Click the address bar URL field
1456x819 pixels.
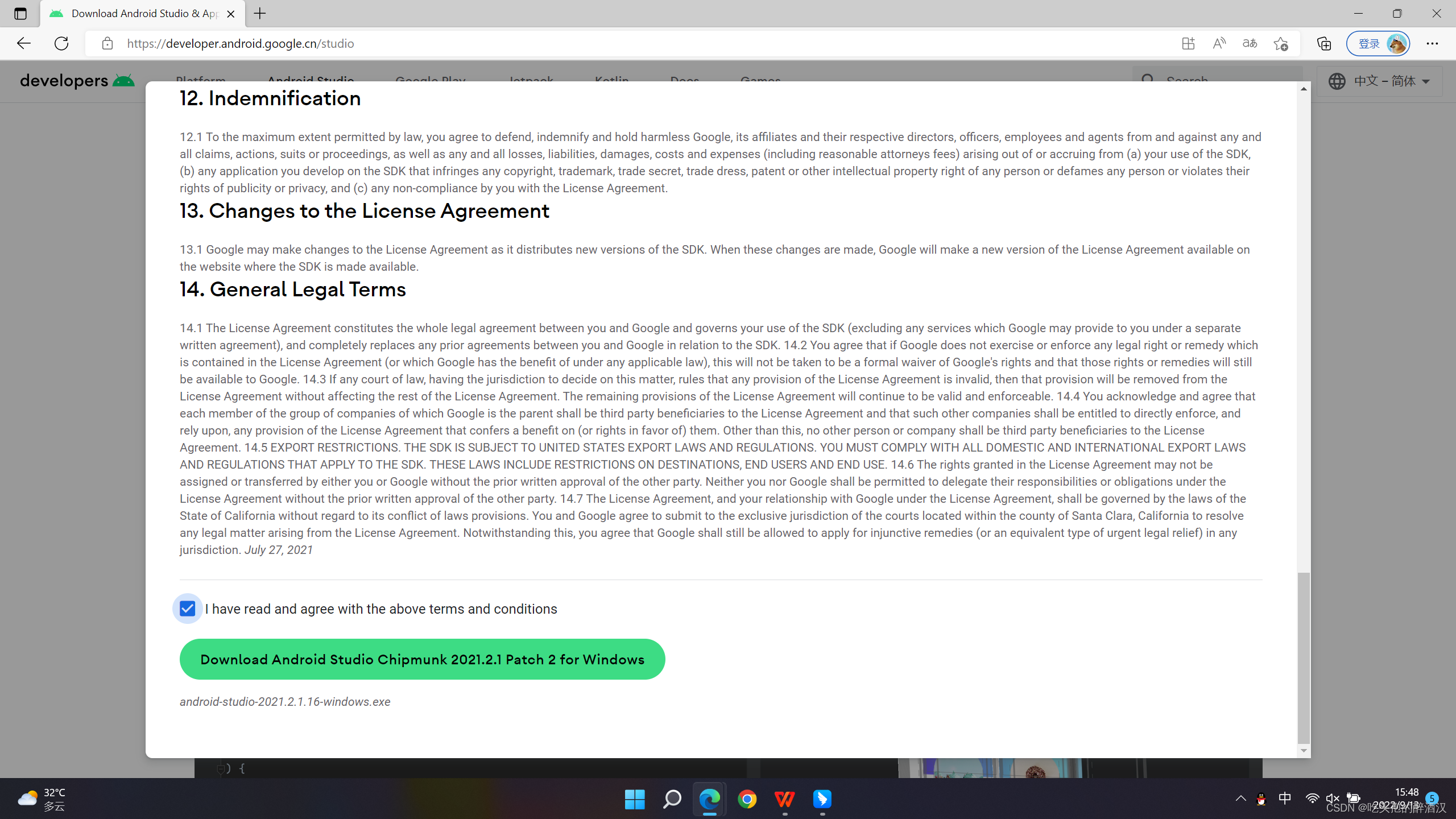coord(626,43)
